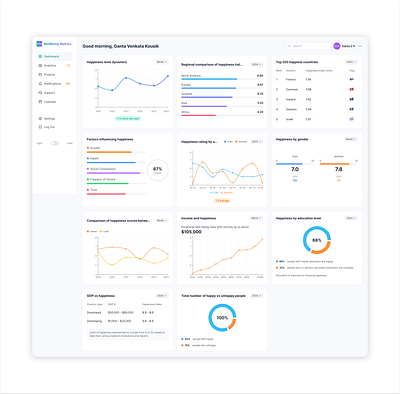The width and height of the screenshot is (400, 395).
Task: Click the search magnifier icon
Action: pyautogui.click(x=290, y=46)
